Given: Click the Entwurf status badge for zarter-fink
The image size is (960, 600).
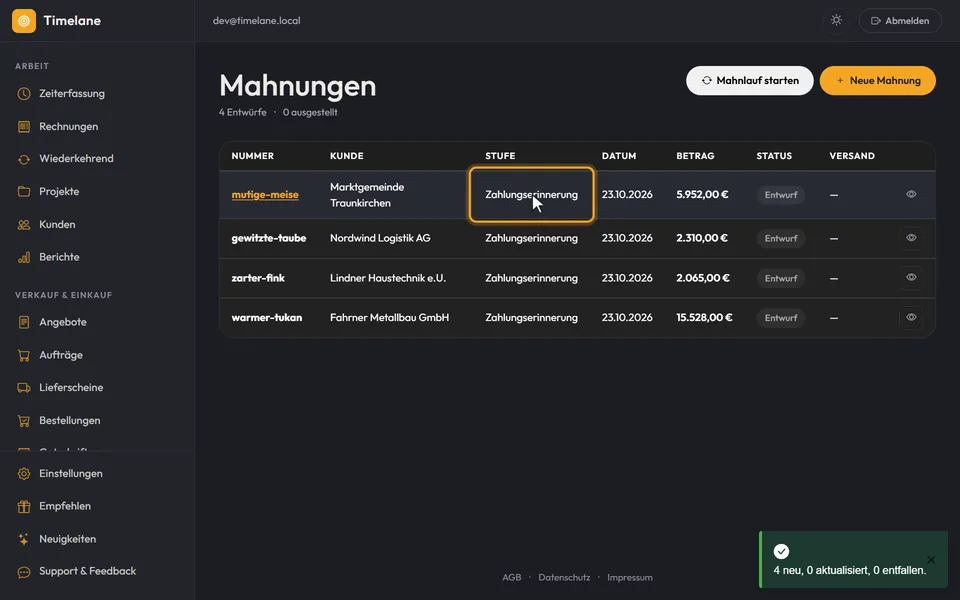Looking at the screenshot, I should 781,278.
